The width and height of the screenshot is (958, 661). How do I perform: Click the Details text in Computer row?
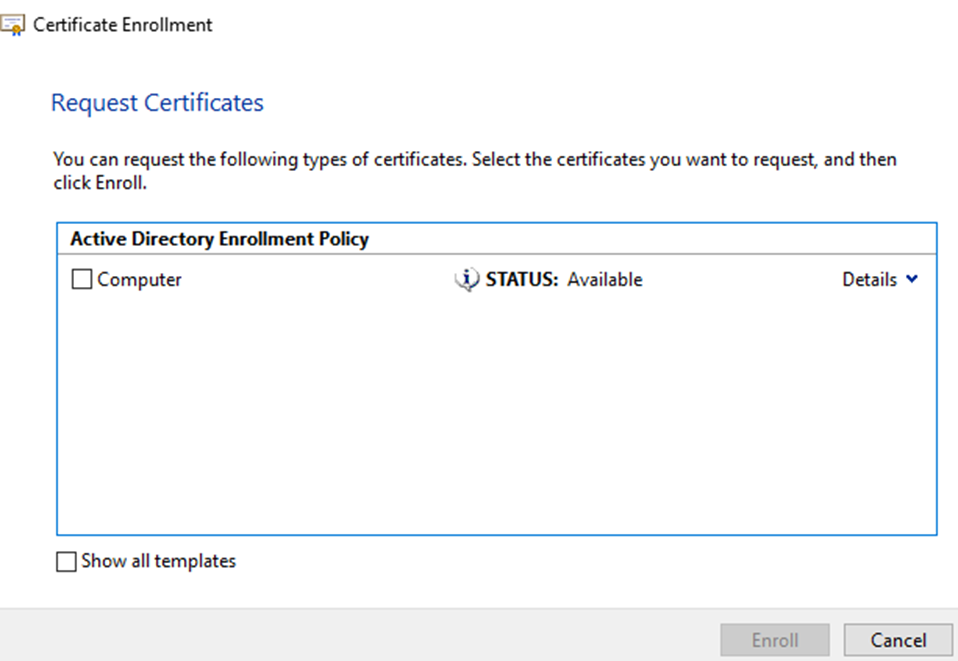[869, 280]
